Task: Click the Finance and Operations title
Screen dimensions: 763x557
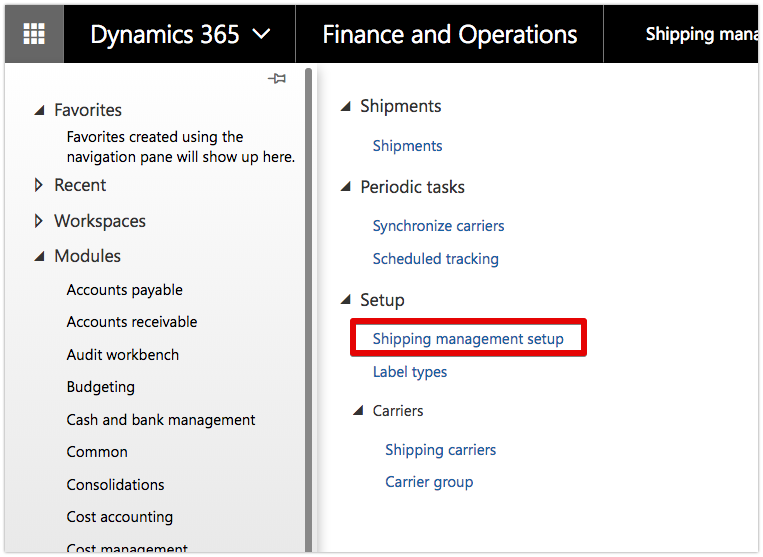Action: pos(449,35)
